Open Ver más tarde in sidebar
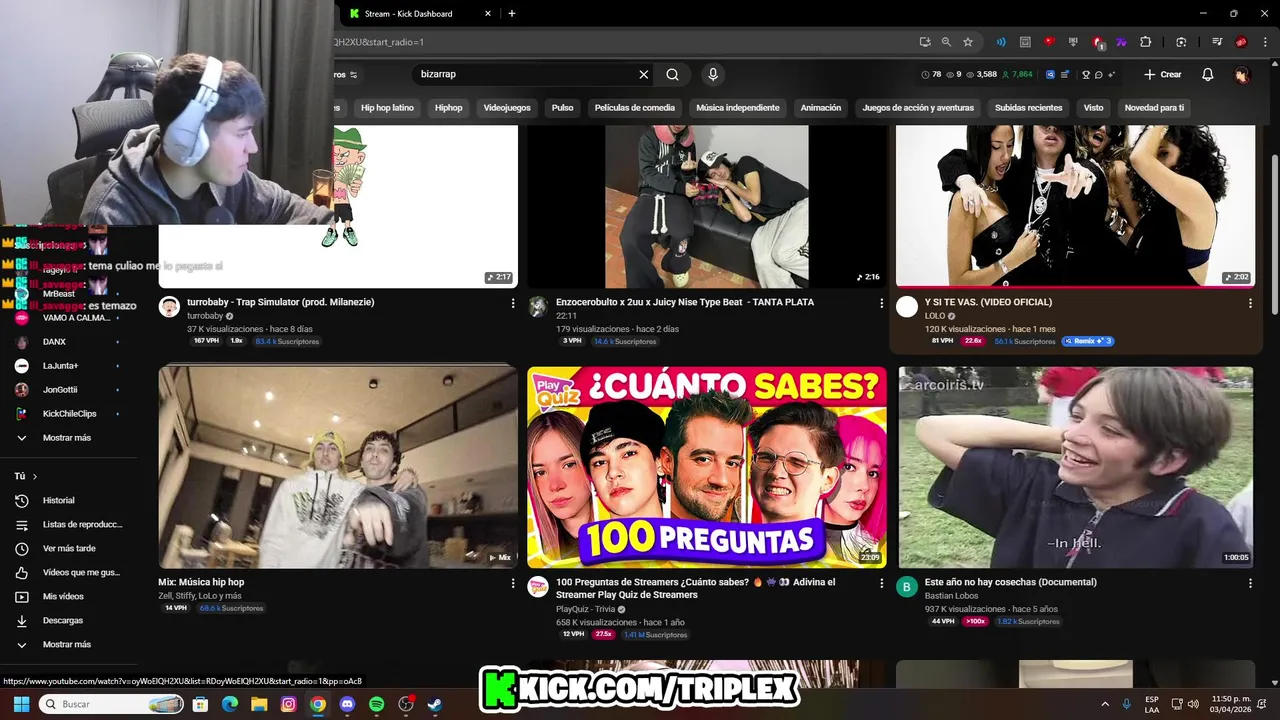Image resolution: width=1280 pixels, height=720 pixels. pos(70,548)
